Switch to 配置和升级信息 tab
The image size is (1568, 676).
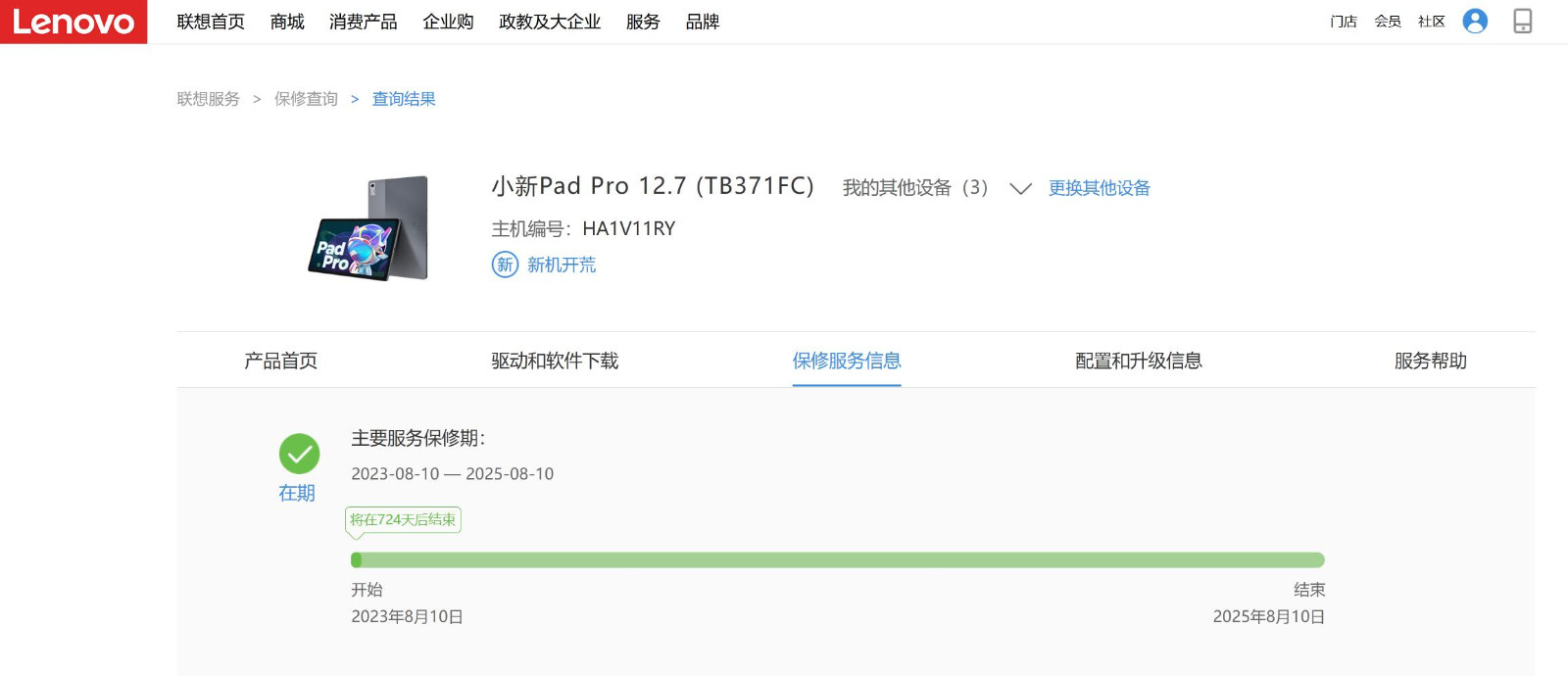1139,361
